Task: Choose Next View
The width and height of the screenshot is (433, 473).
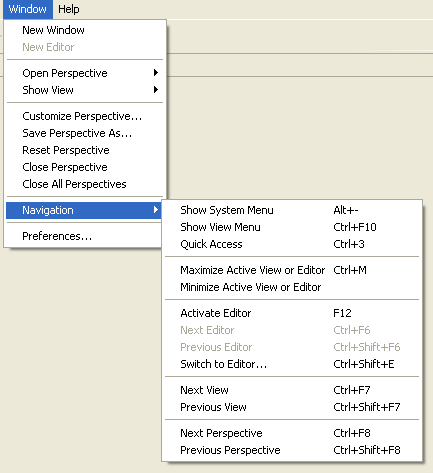Action: coord(292,390)
